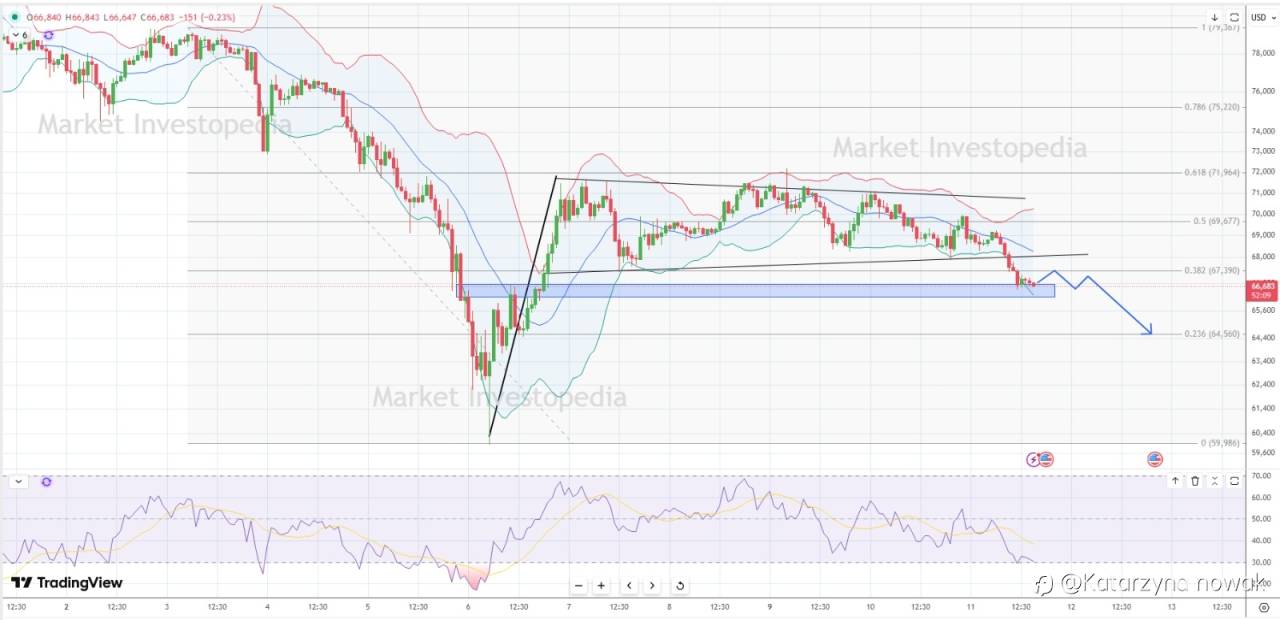The height and width of the screenshot is (620, 1280).
Task: Click the scroll left arrow button
Action: 629,586
